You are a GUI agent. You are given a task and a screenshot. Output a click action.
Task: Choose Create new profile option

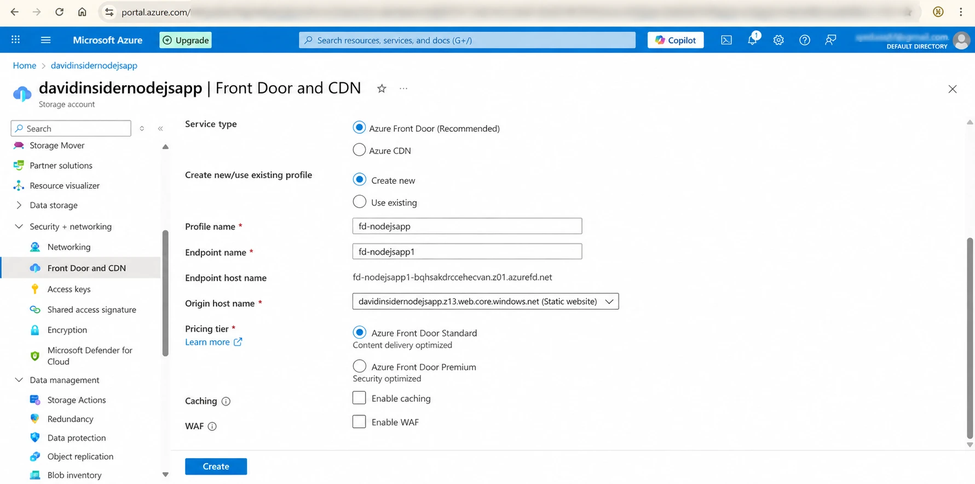359,180
